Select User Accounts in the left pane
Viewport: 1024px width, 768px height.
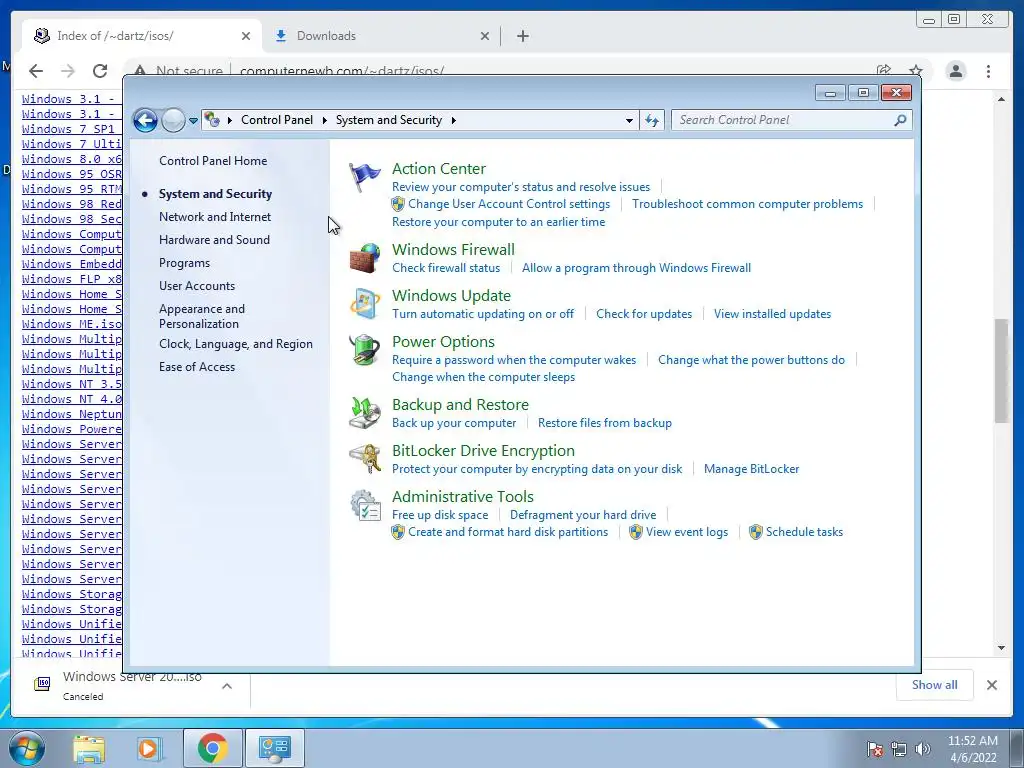tap(197, 285)
